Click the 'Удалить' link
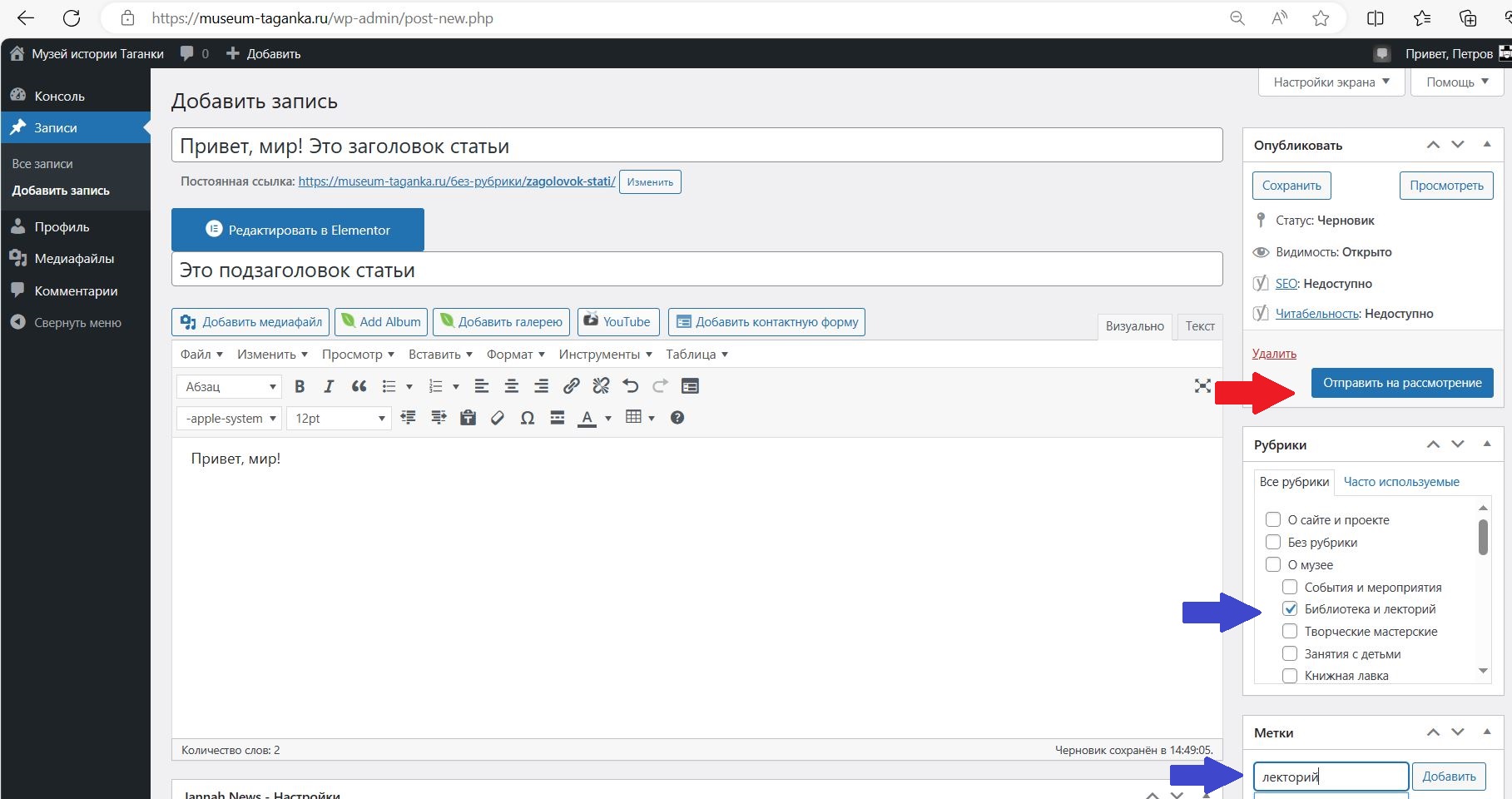 (x=1274, y=354)
